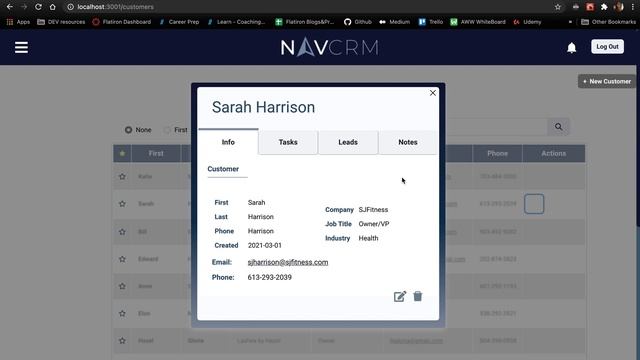Open the Apps bookmark shortcut
640x360 pixels.
[x=18, y=22]
